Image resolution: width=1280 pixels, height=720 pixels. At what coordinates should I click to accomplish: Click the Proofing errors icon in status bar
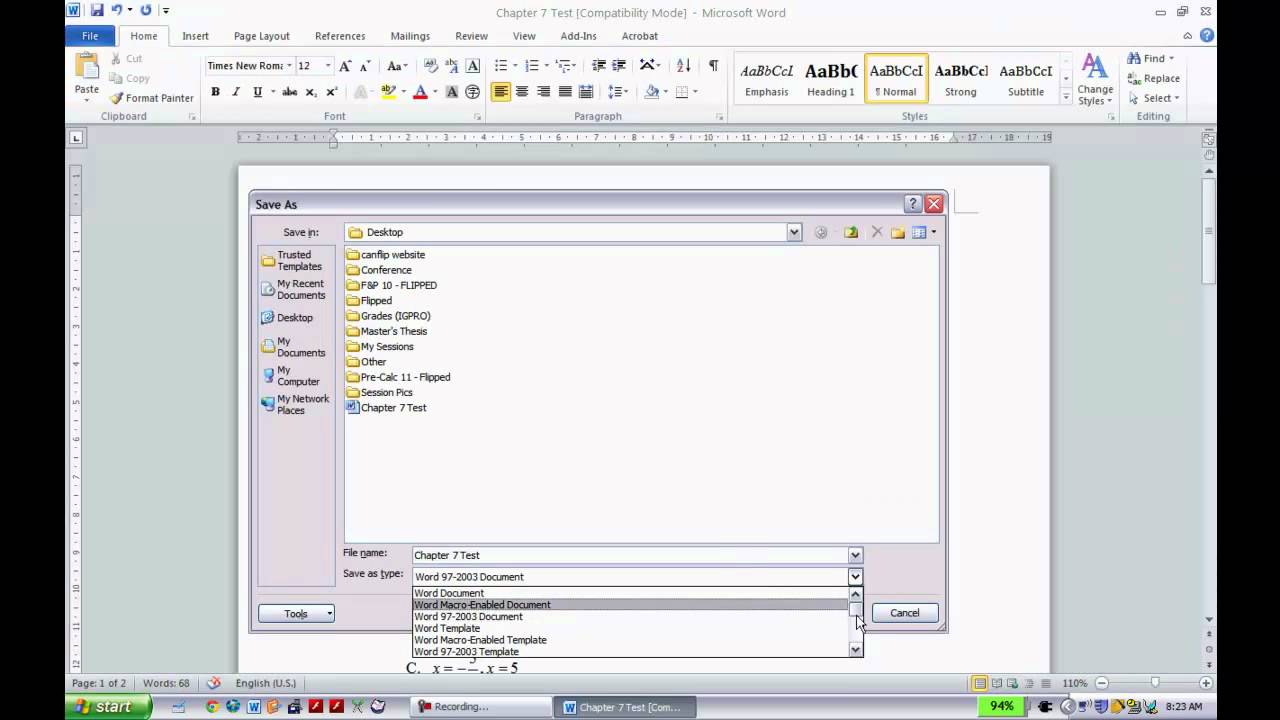point(213,683)
